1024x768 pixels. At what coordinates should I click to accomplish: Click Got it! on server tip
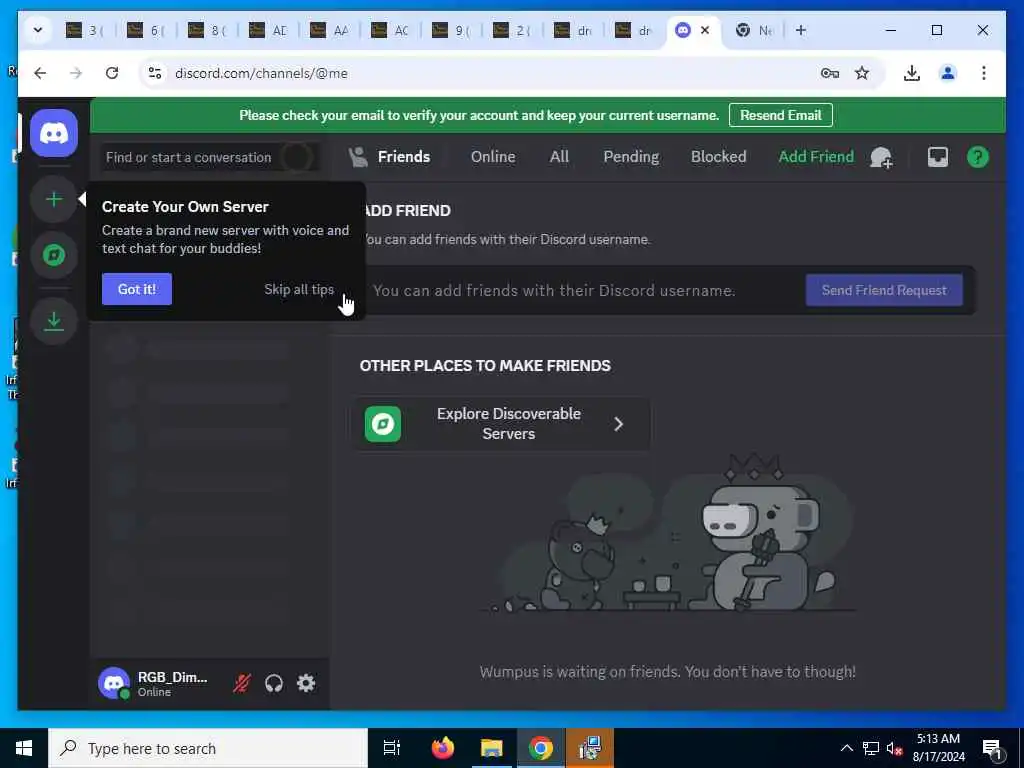[136, 289]
